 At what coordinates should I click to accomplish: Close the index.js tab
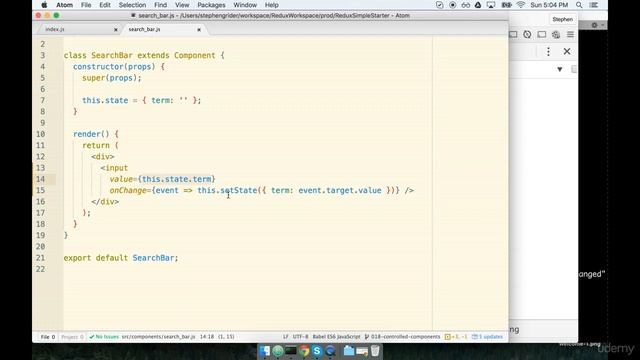(116, 29)
